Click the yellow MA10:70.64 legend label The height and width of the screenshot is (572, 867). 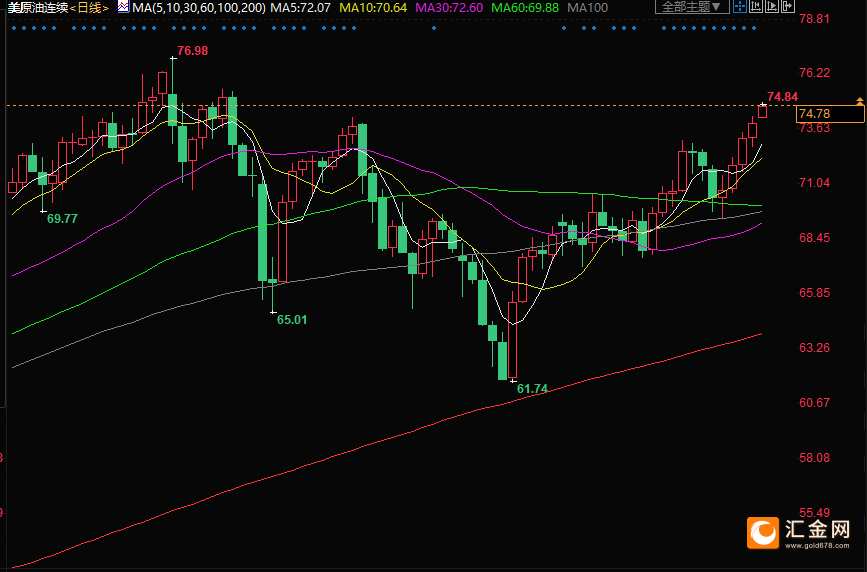coord(374,7)
